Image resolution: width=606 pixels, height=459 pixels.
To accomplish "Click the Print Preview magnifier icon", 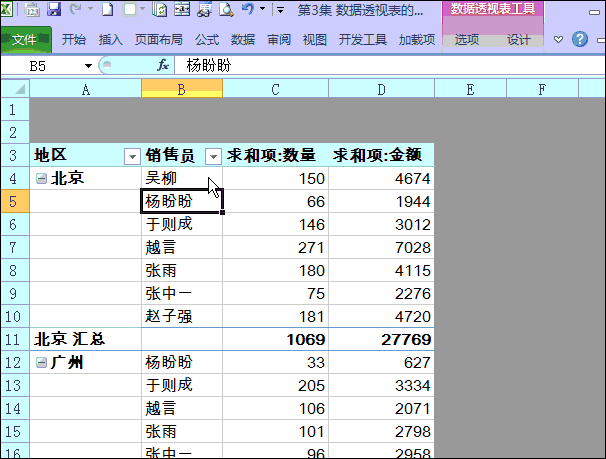I will [x=226, y=10].
